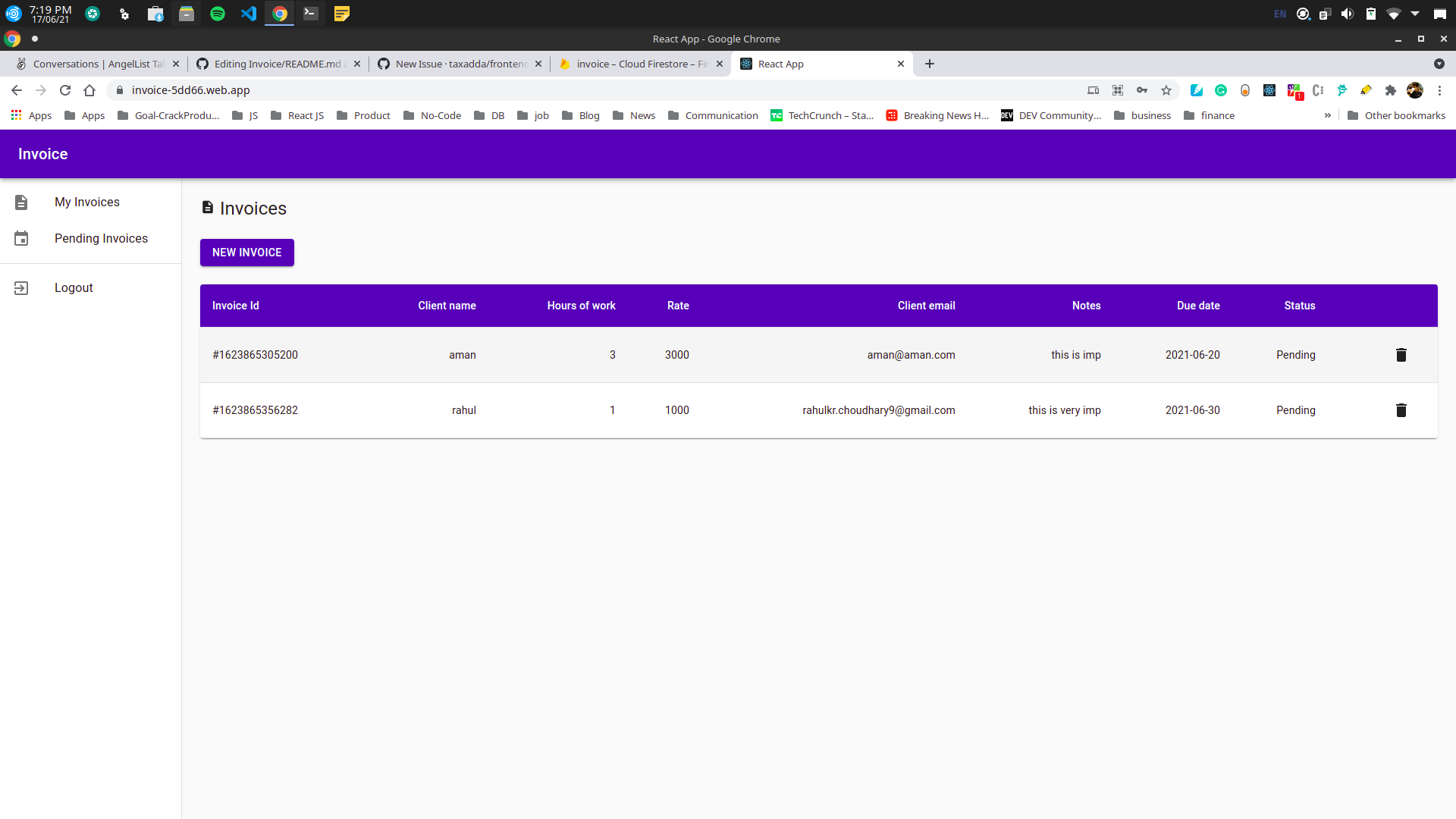Click invoice id #1623865305200
Viewport: 1456px width, 819px height.
pos(256,355)
